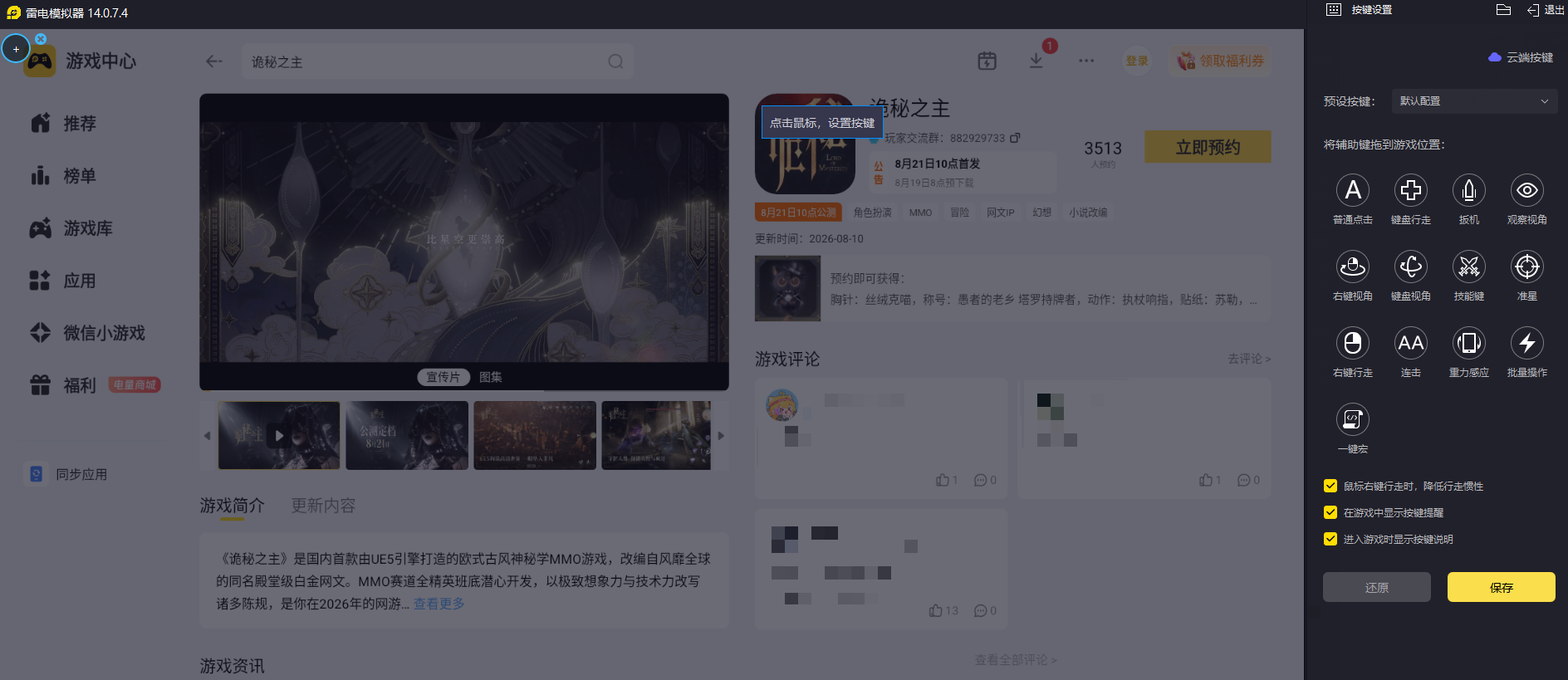1568x680 pixels.
Task: Click the 查看全部评论 link
Action: pos(1016,660)
